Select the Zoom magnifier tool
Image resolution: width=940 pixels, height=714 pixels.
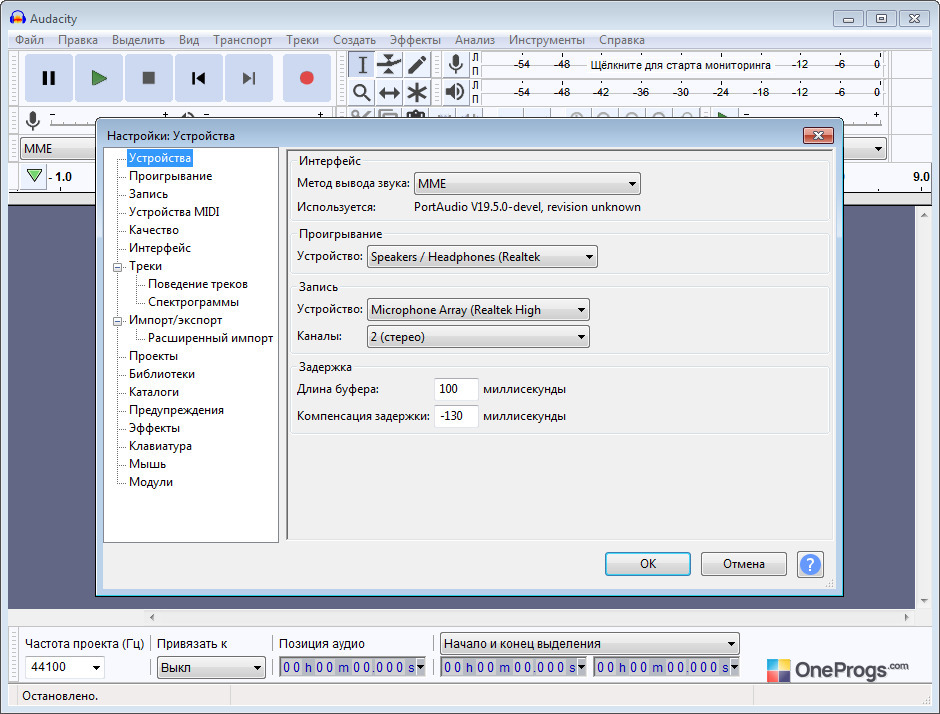click(x=361, y=92)
